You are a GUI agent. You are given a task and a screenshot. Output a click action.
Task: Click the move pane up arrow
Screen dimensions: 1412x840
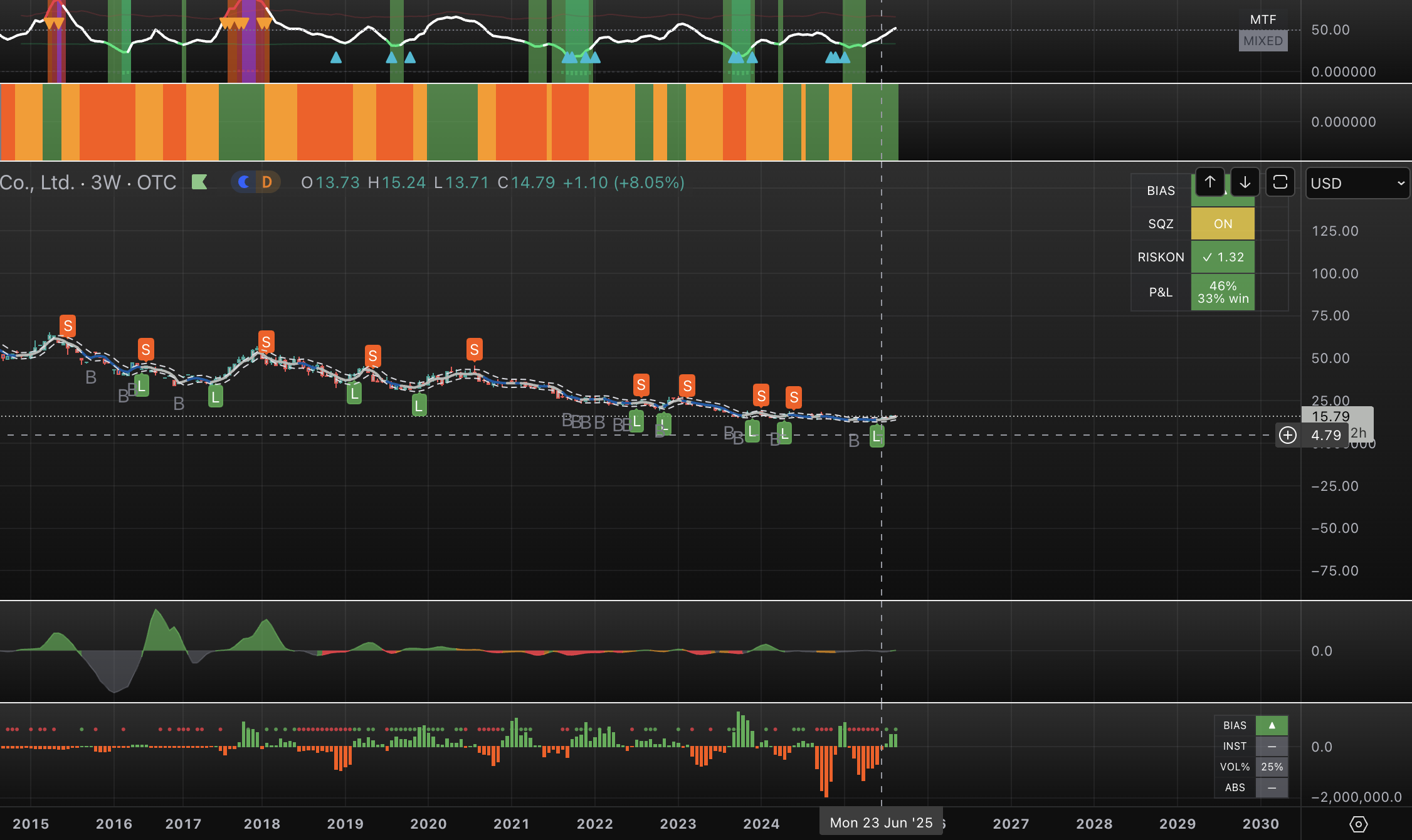1209,182
